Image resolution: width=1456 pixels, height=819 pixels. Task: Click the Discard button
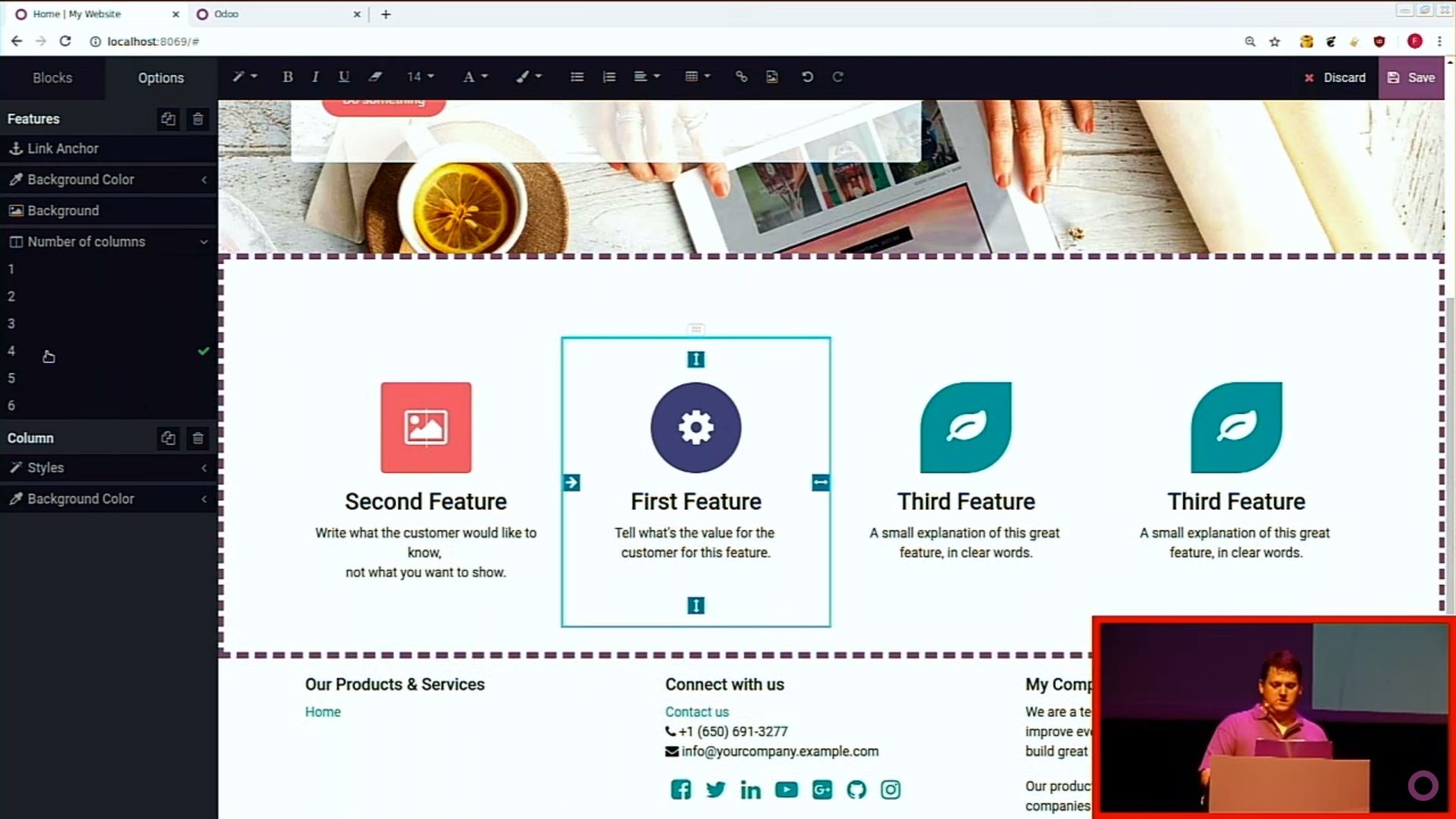pos(1336,77)
